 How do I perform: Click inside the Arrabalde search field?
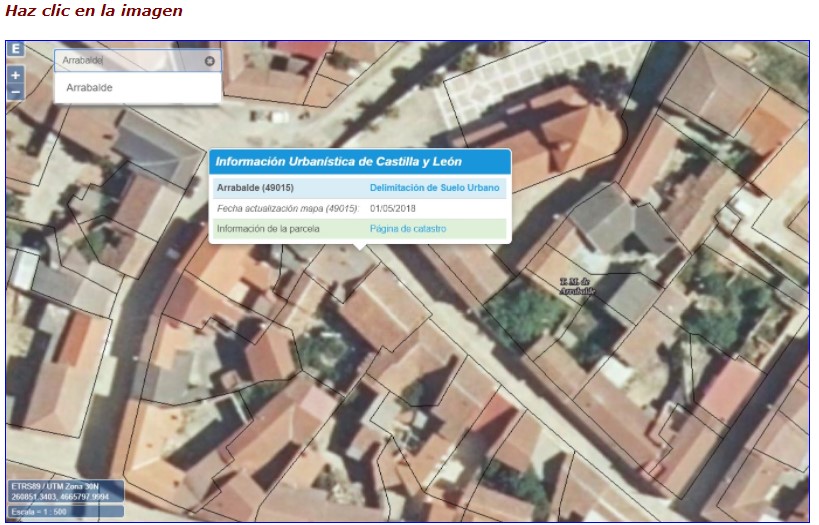[x=125, y=61]
